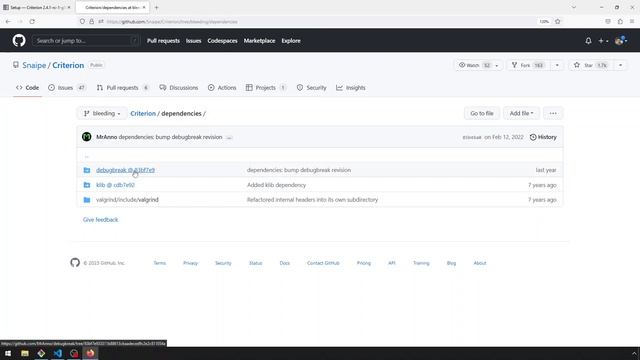Screen dimensions: 640x360
Task: Open a new browser tab
Action: click(156, 7)
